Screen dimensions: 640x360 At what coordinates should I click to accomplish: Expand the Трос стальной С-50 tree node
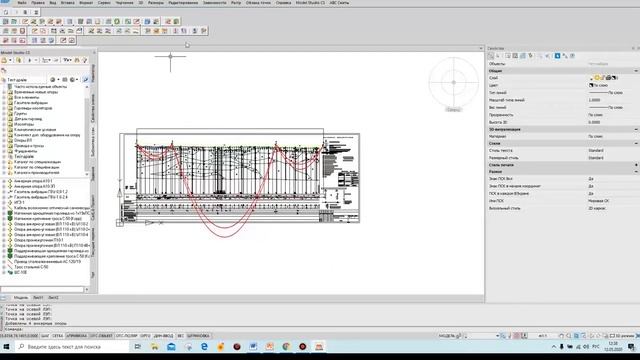[x=4, y=267]
